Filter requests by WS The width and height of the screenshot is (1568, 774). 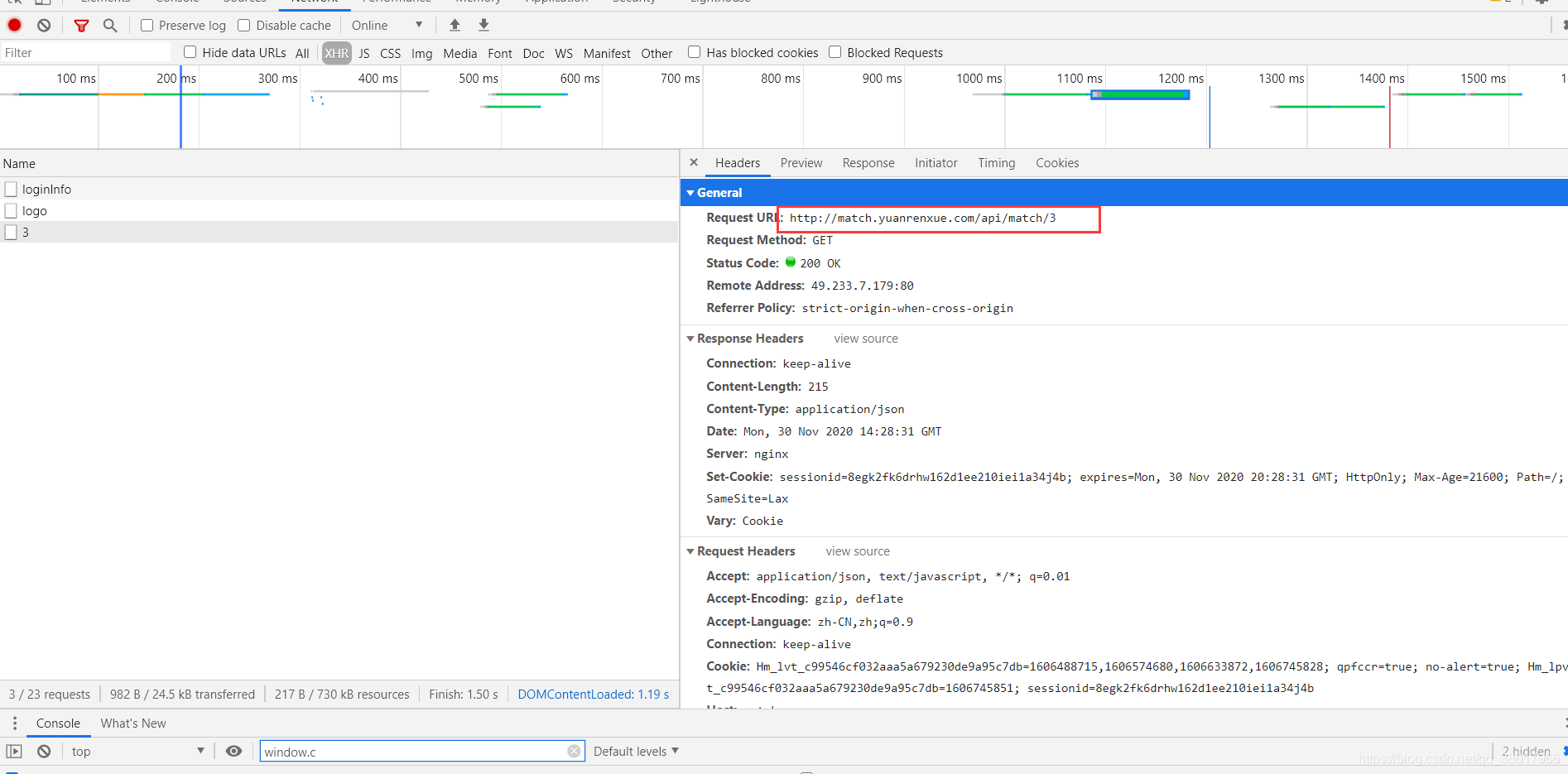(x=564, y=53)
